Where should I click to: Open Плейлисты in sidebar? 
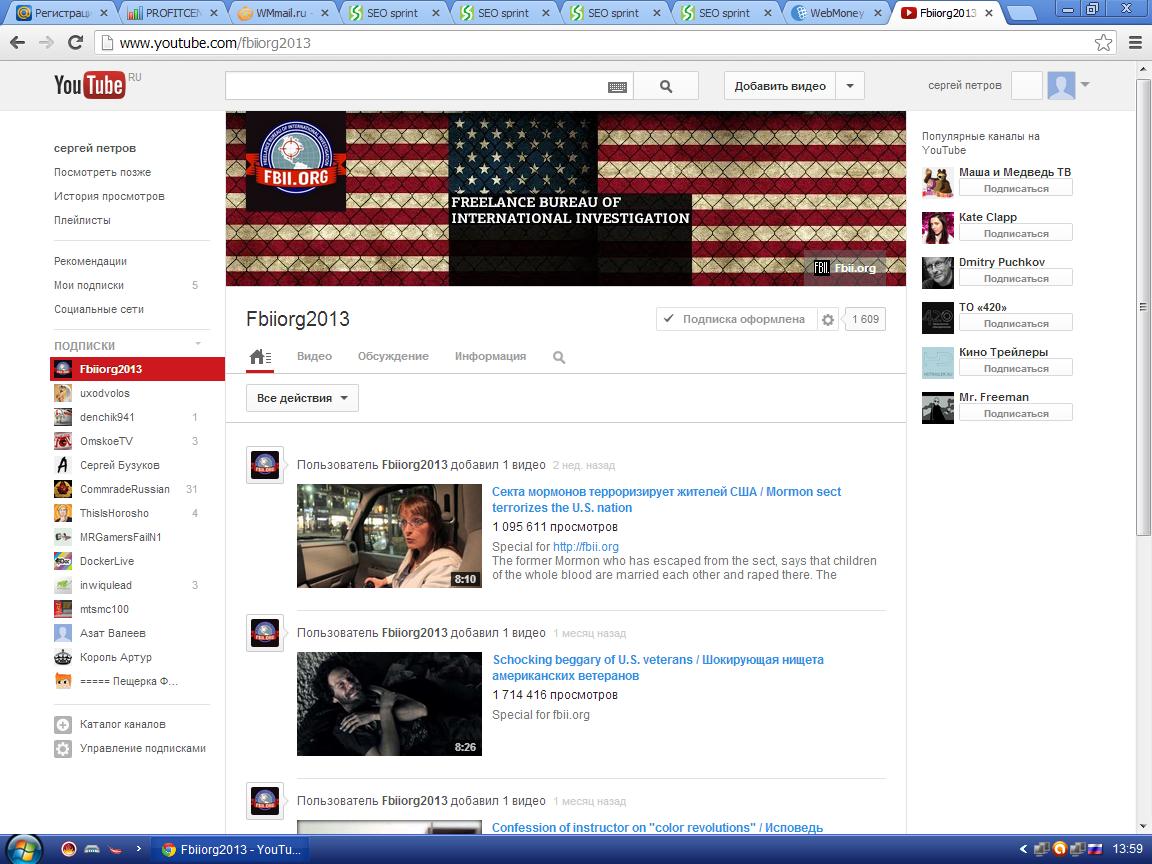(82, 220)
